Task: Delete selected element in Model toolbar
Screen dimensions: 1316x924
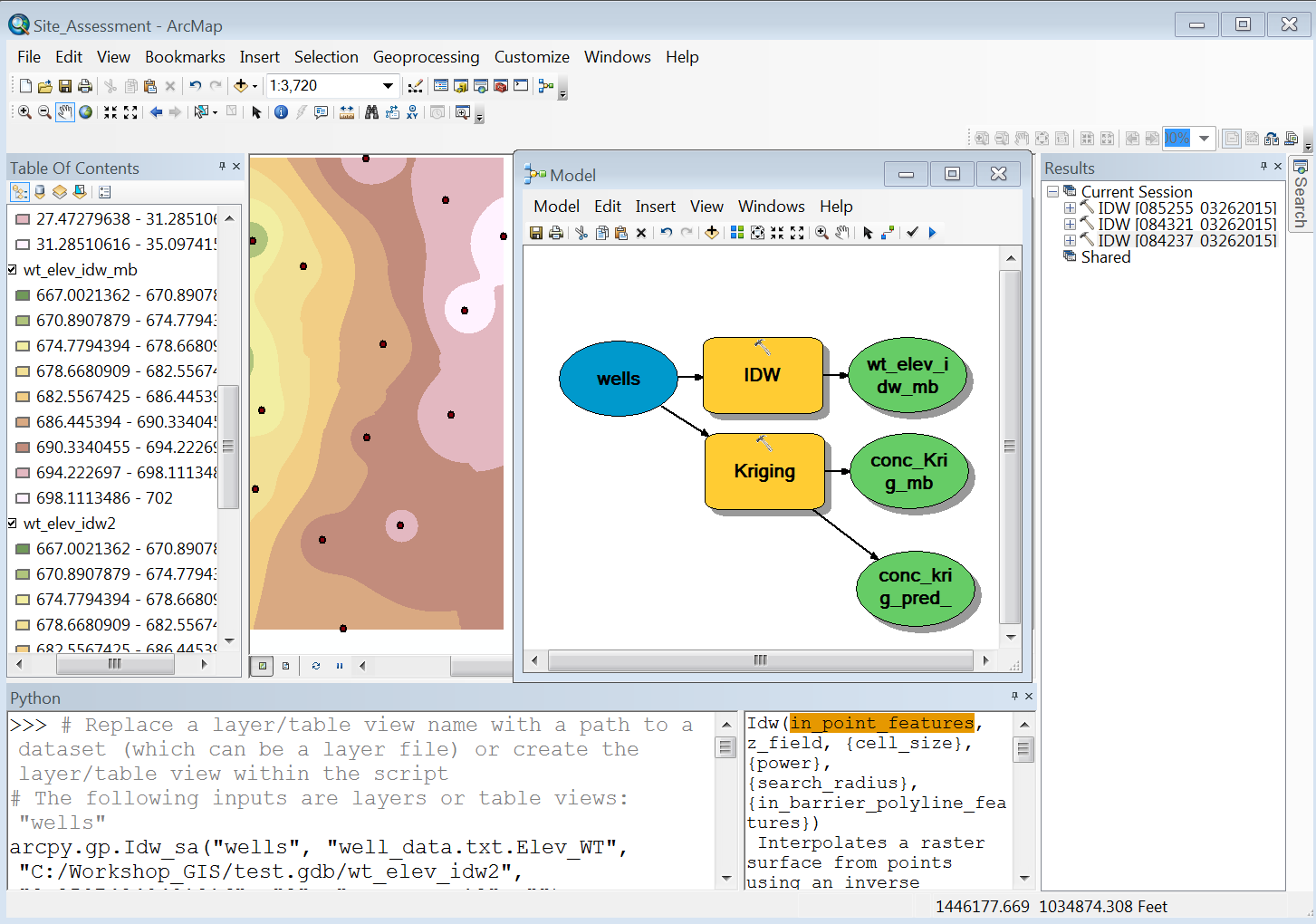Action: pos(641,233)
